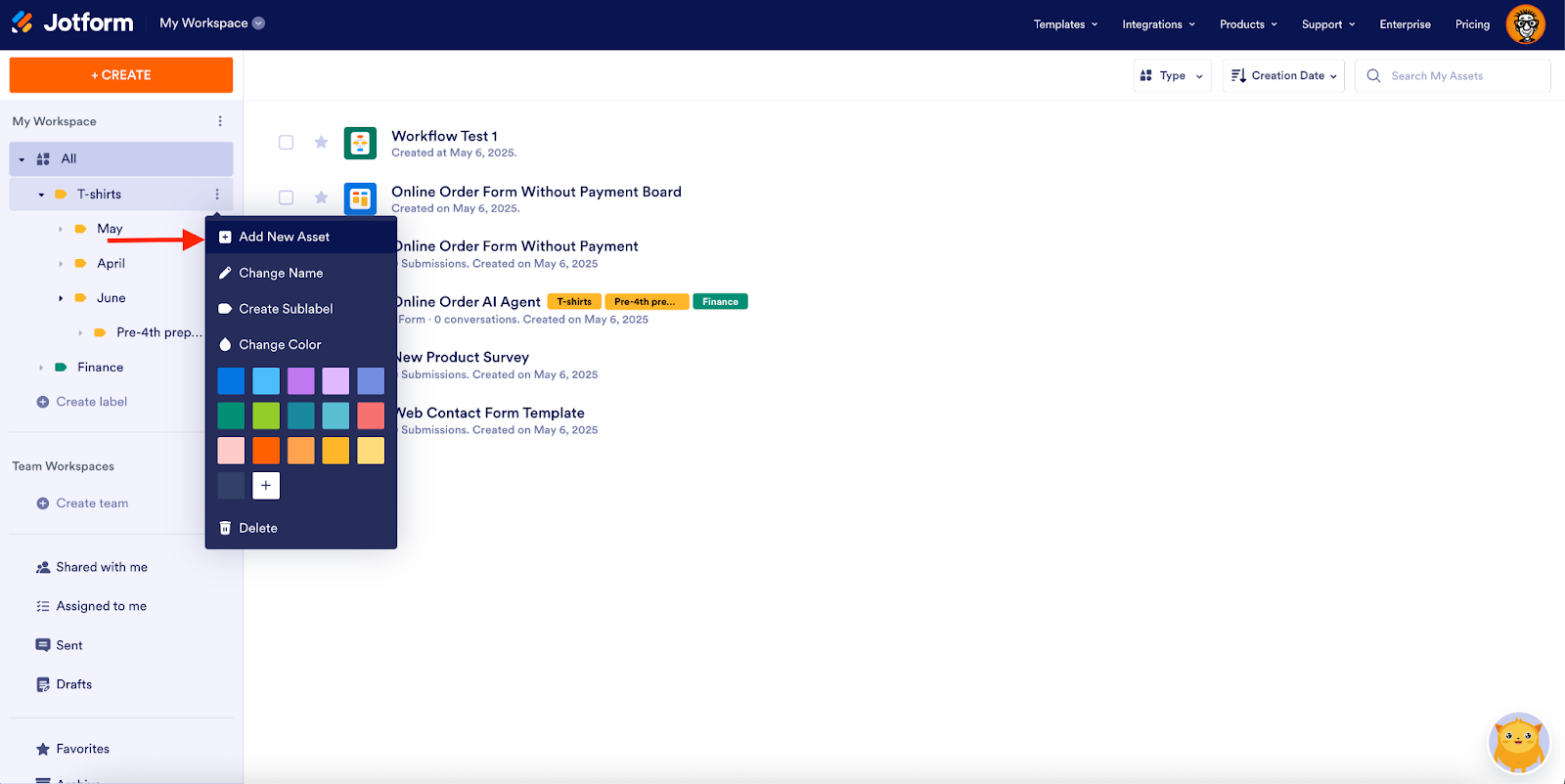Collapse the All tree node
The height and width of the screenshot is (784, 1565).
pyautogui.click(x=22, y=159)
